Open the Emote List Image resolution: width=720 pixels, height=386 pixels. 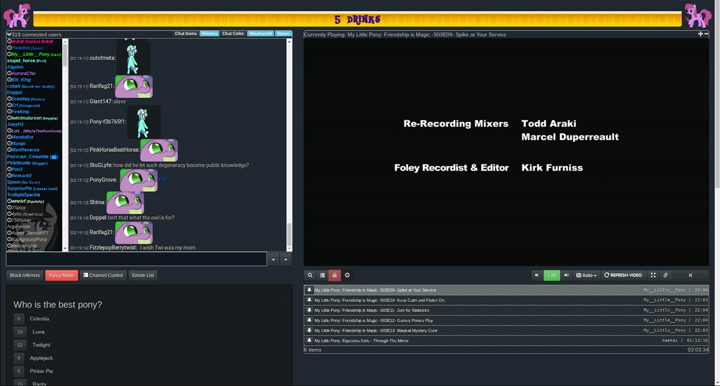tap(143, 275)
